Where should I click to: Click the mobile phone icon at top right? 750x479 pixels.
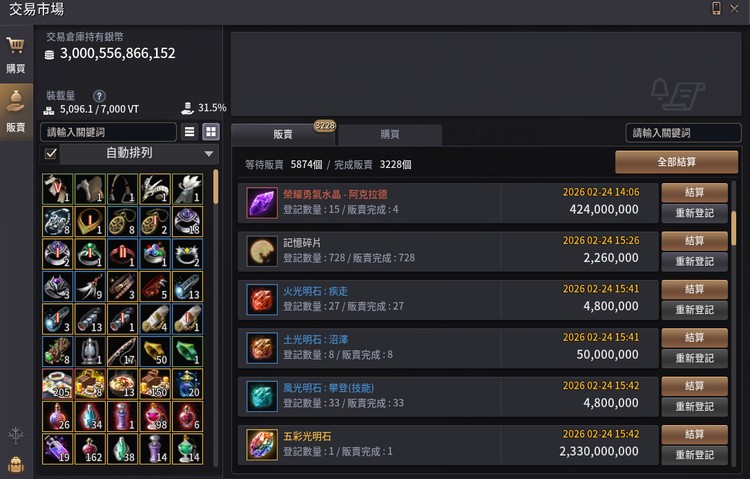pyautogui.click(x=716, y=9)
